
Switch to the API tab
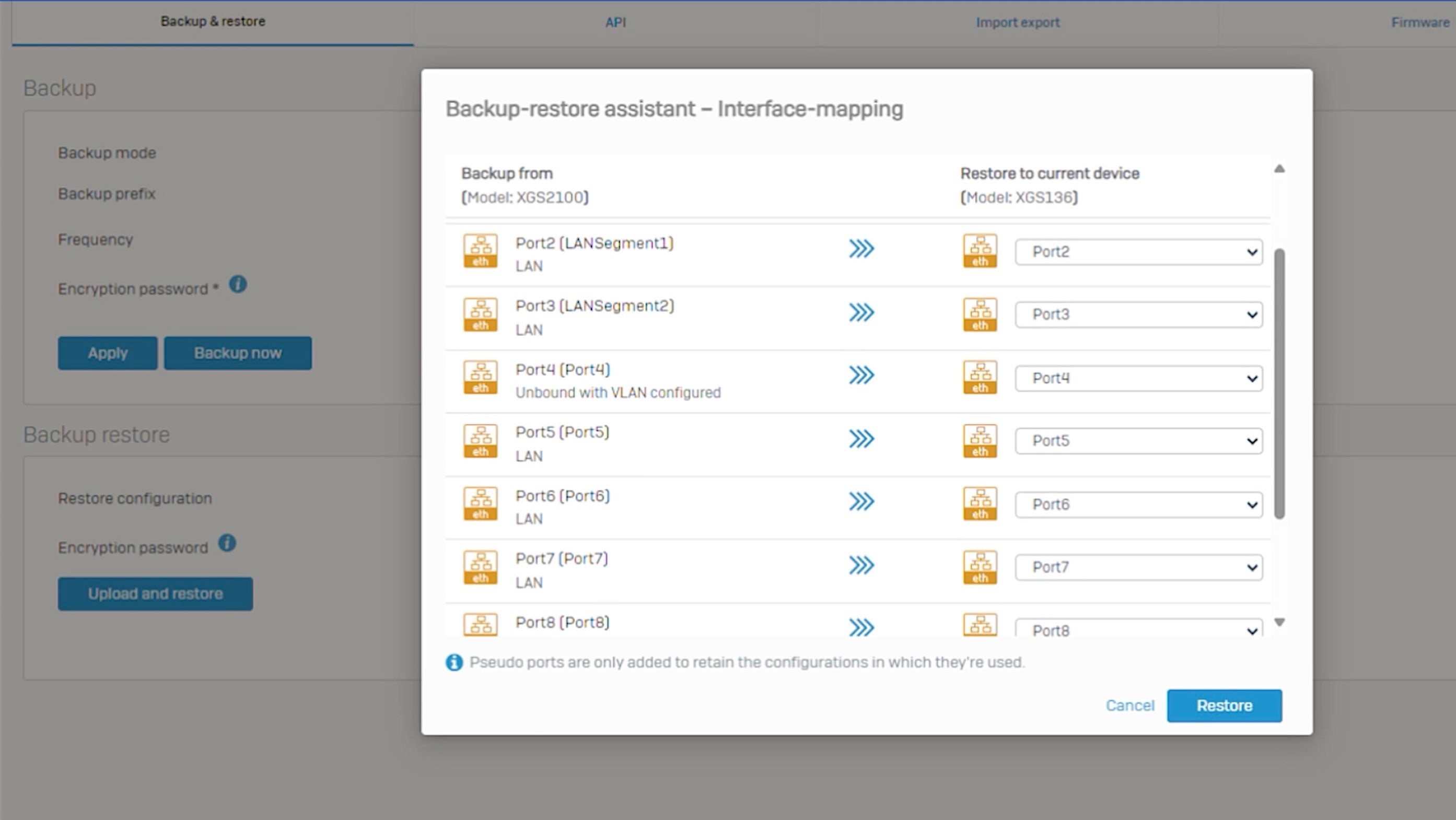[x=615, y=22]
